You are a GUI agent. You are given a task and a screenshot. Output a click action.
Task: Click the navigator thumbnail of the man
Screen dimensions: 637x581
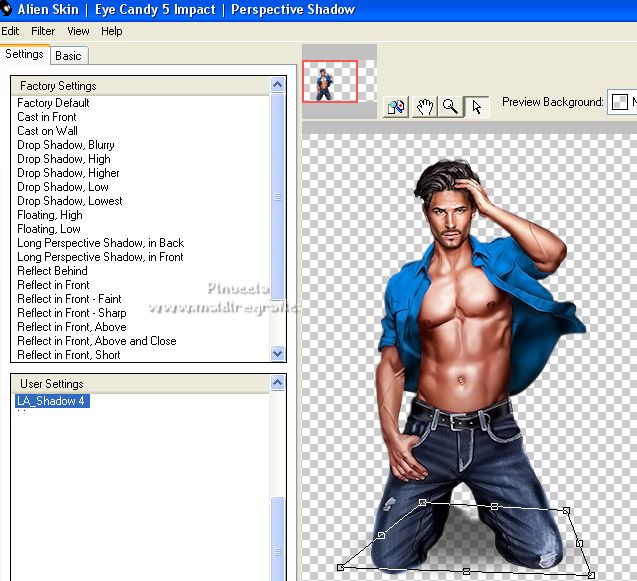click(330, 81)
